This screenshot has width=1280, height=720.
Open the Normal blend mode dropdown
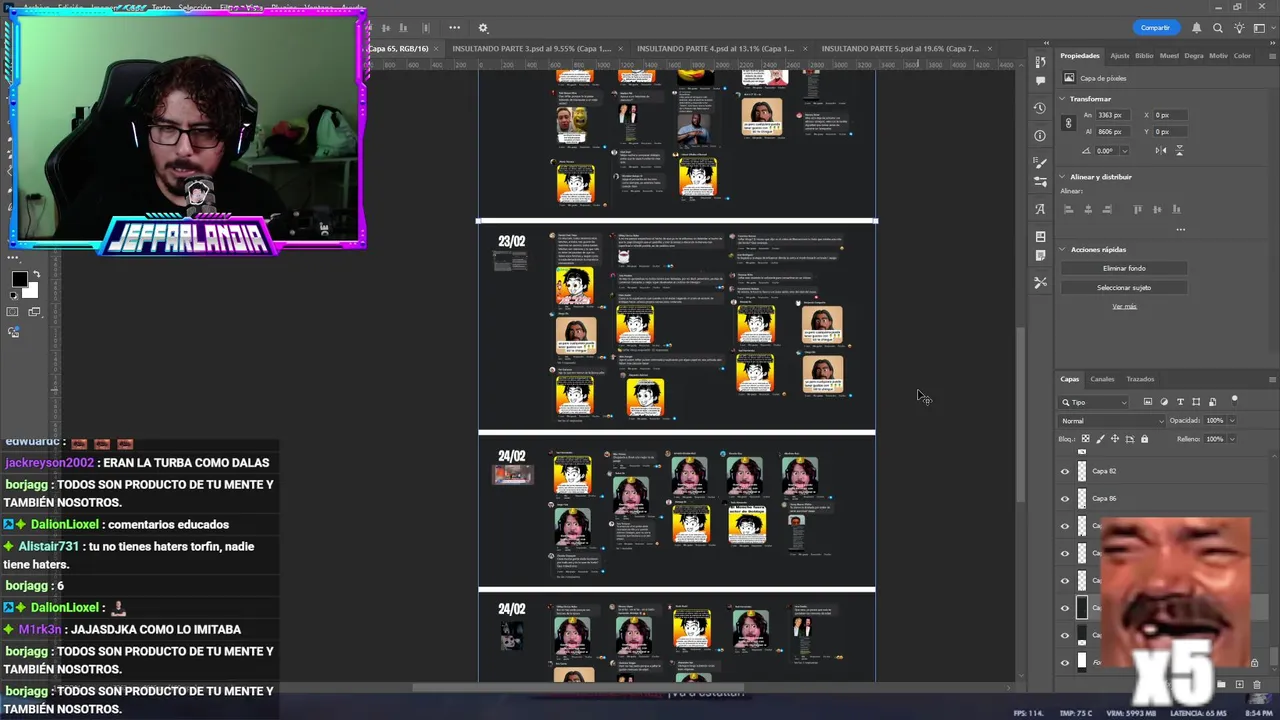point(1112,421)
